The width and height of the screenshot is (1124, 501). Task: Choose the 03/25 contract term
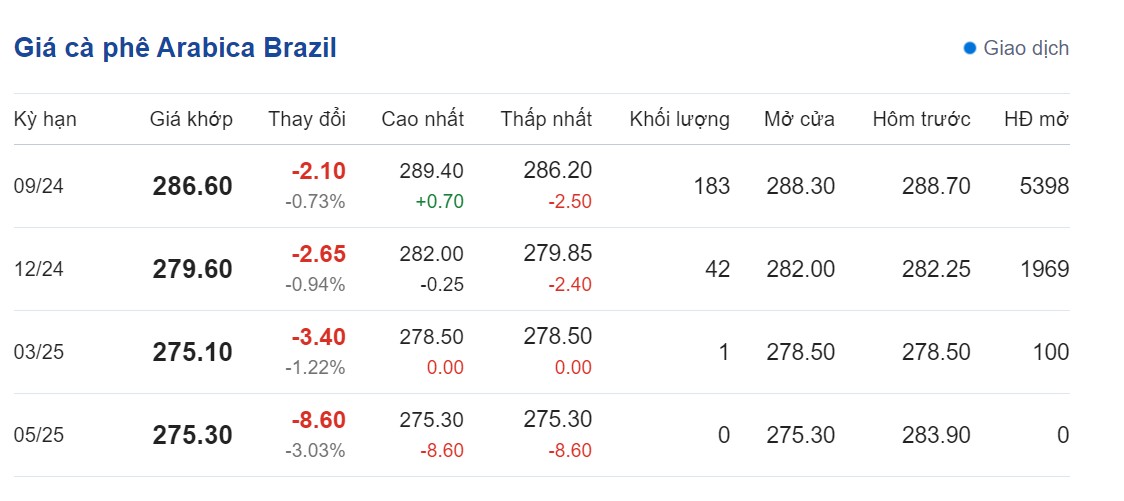point(39,352)
